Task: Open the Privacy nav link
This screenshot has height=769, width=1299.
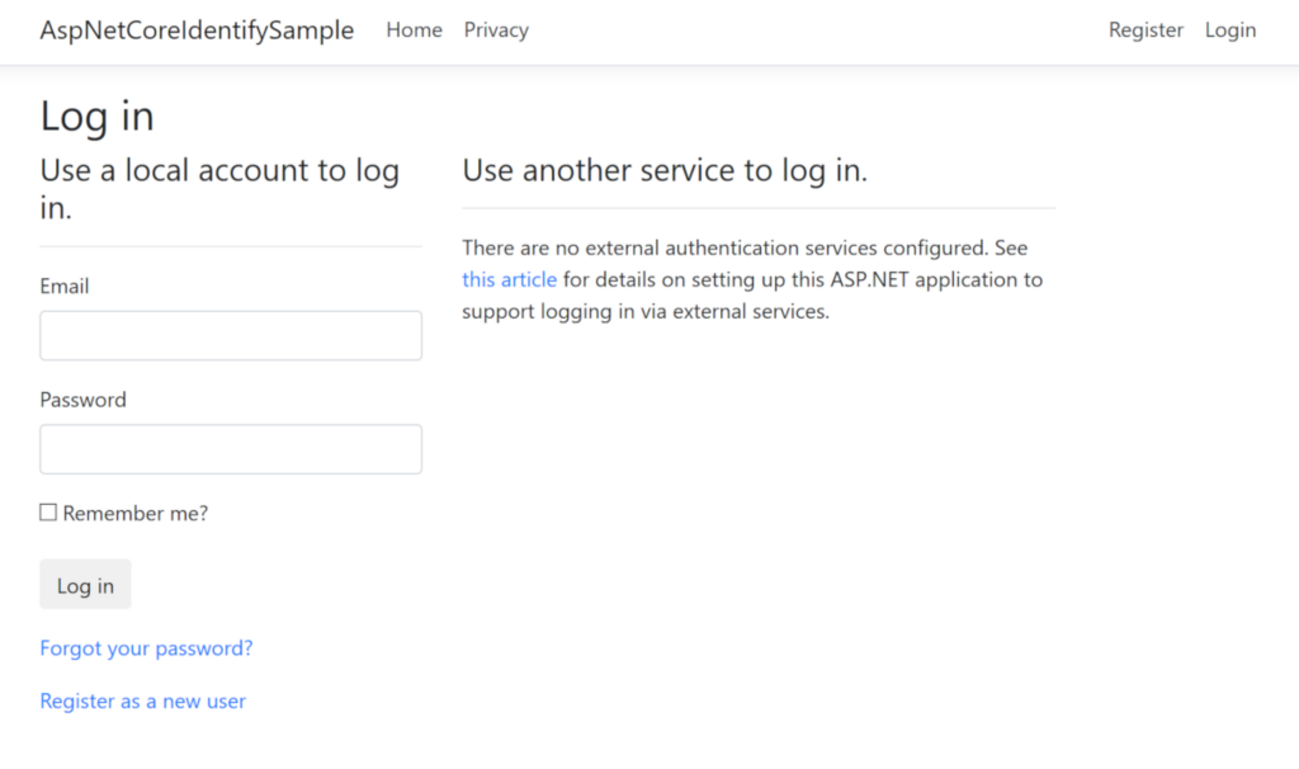Action: [496, 30]
